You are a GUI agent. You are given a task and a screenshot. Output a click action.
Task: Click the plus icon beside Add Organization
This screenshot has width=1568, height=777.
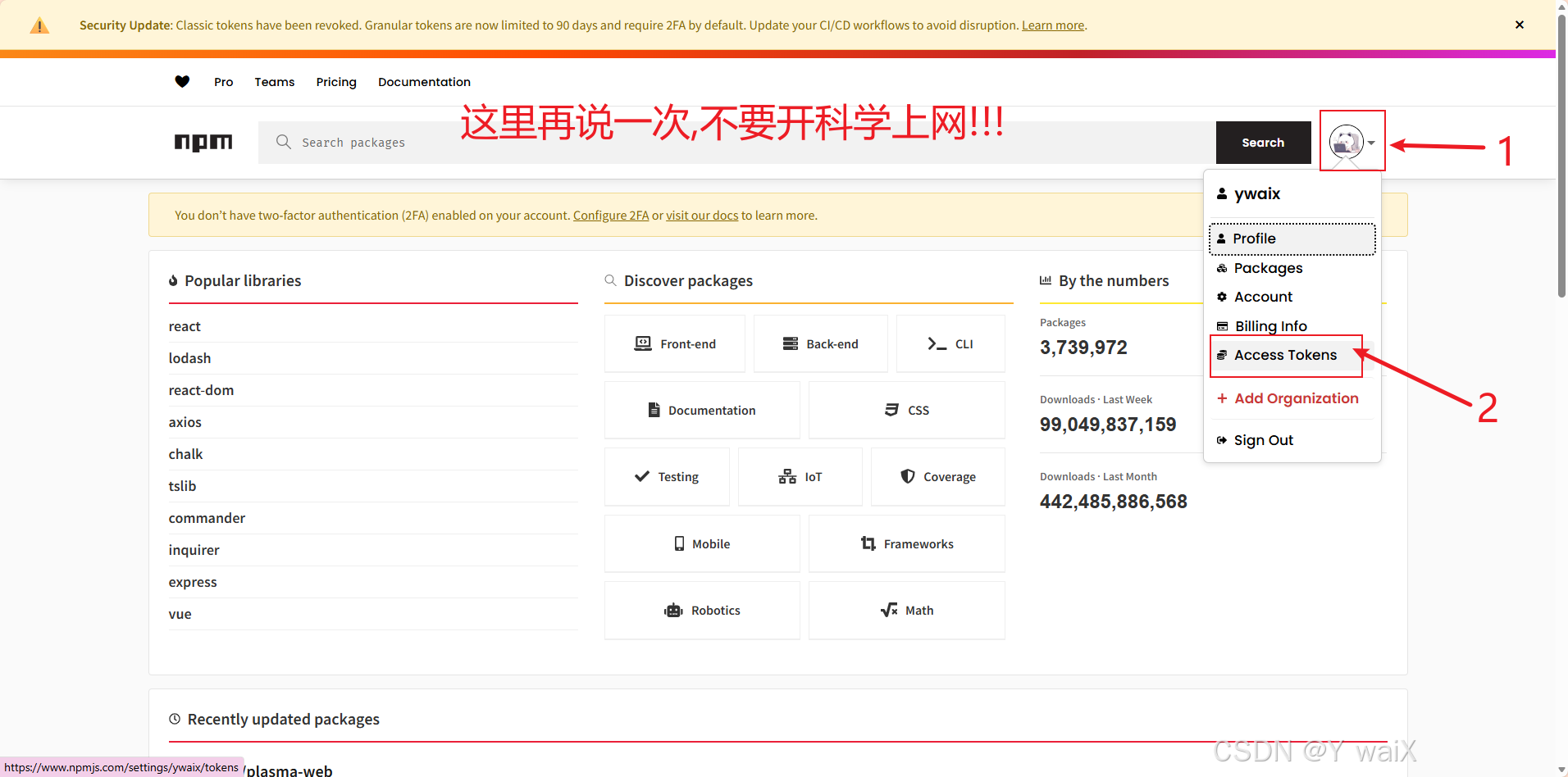[1222, 398]
